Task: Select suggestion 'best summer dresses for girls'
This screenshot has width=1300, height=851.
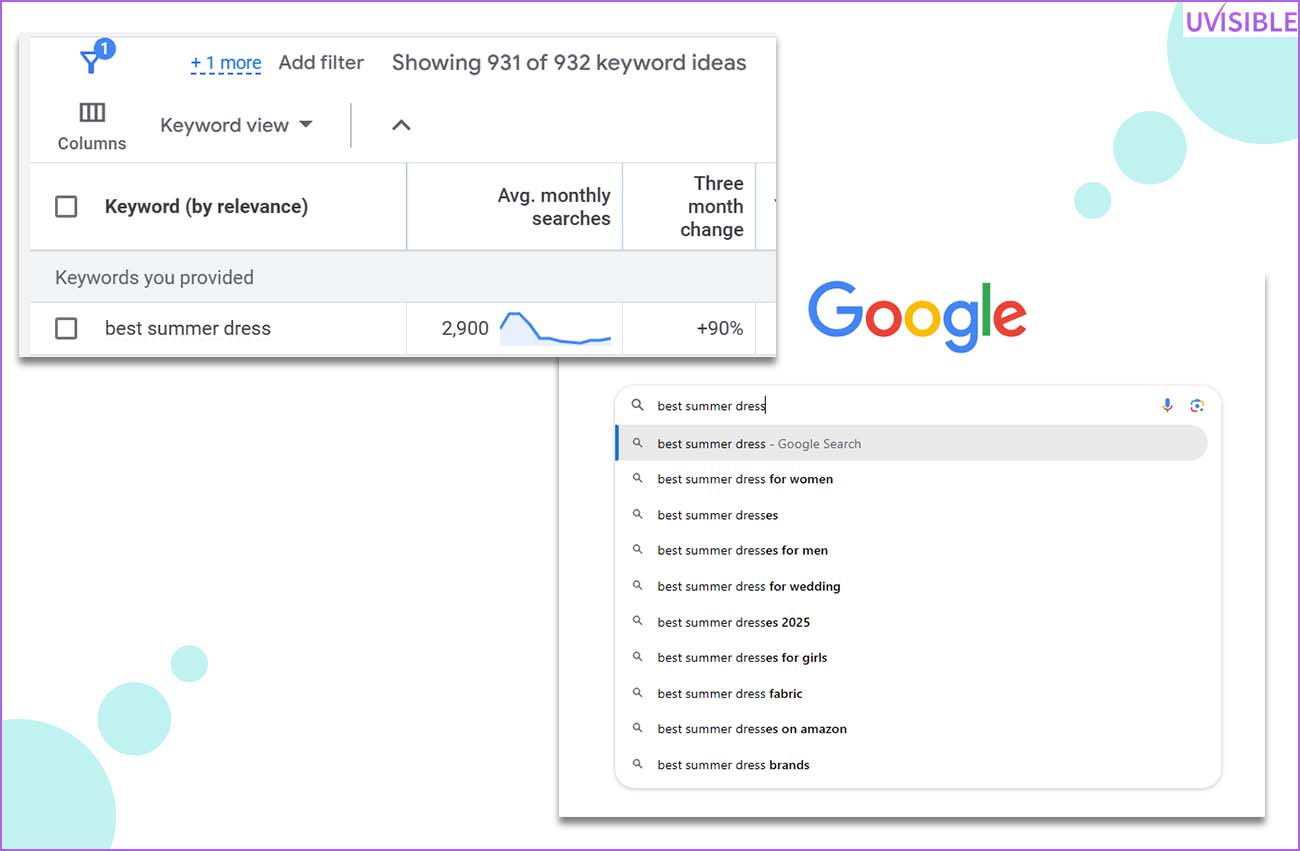Action: pos(911,657)
